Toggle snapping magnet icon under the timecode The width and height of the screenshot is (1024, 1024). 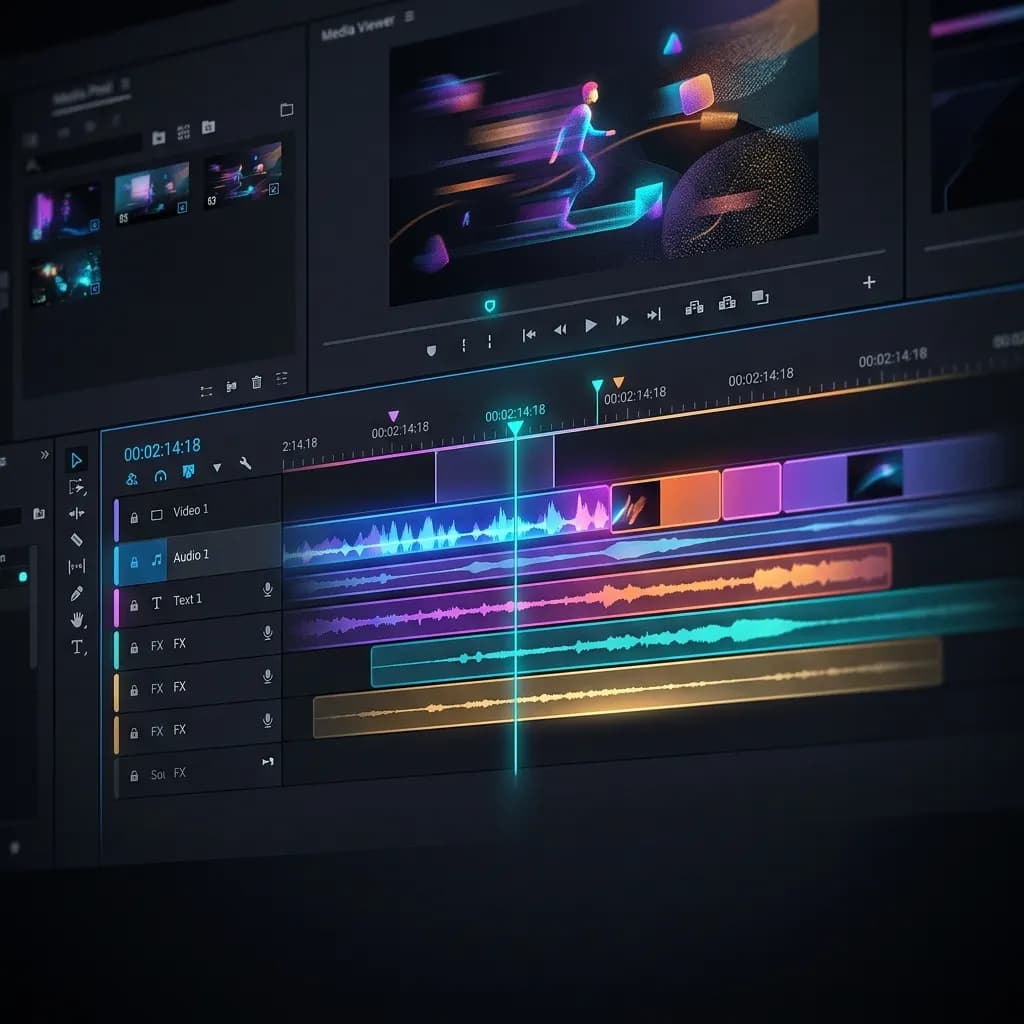click(160, 476)
